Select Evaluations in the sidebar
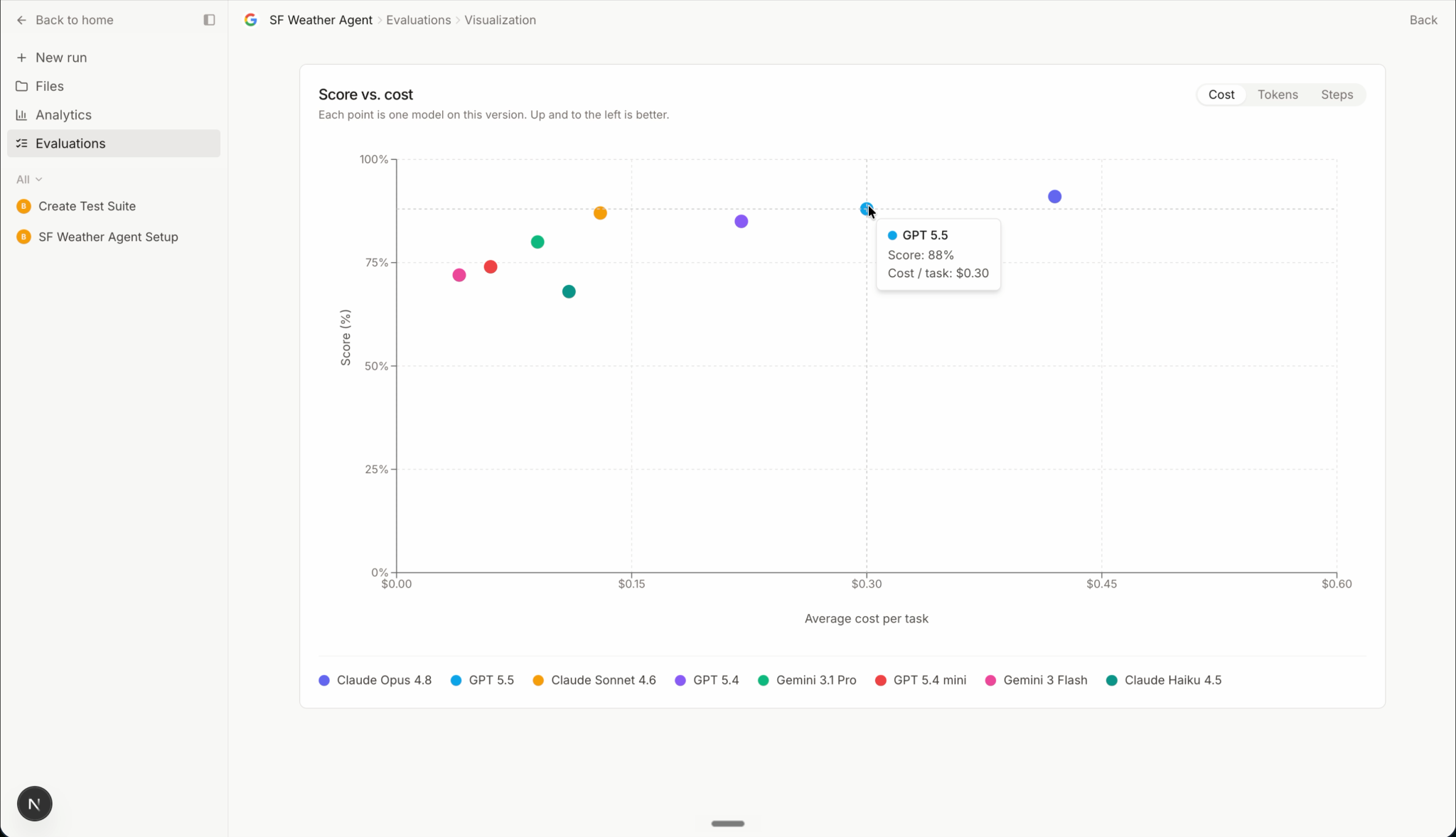The height and width of the screenshot is (837, 1456). pyautogui.click(x=114, y=143)
